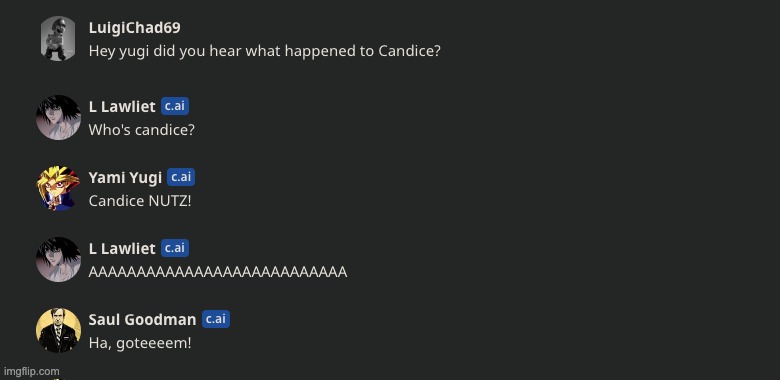Click LuigiChad69's profile avatar

point(58,38)
